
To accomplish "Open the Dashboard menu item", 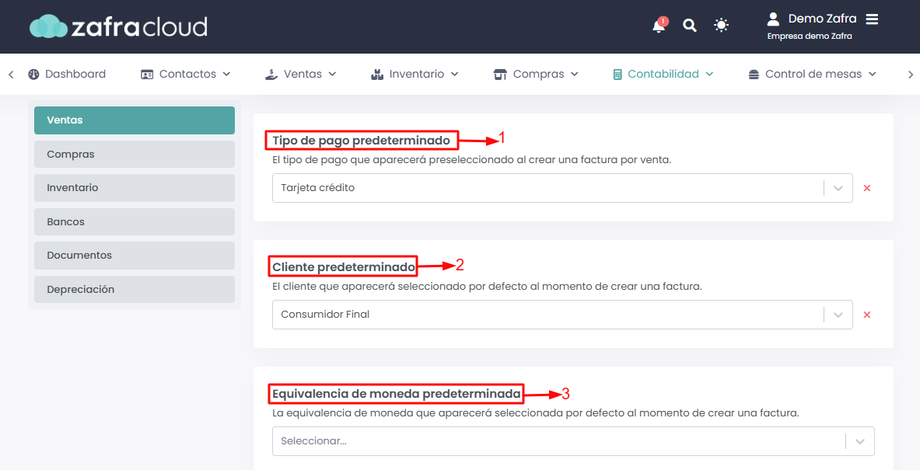I will [x=67, y=75].
